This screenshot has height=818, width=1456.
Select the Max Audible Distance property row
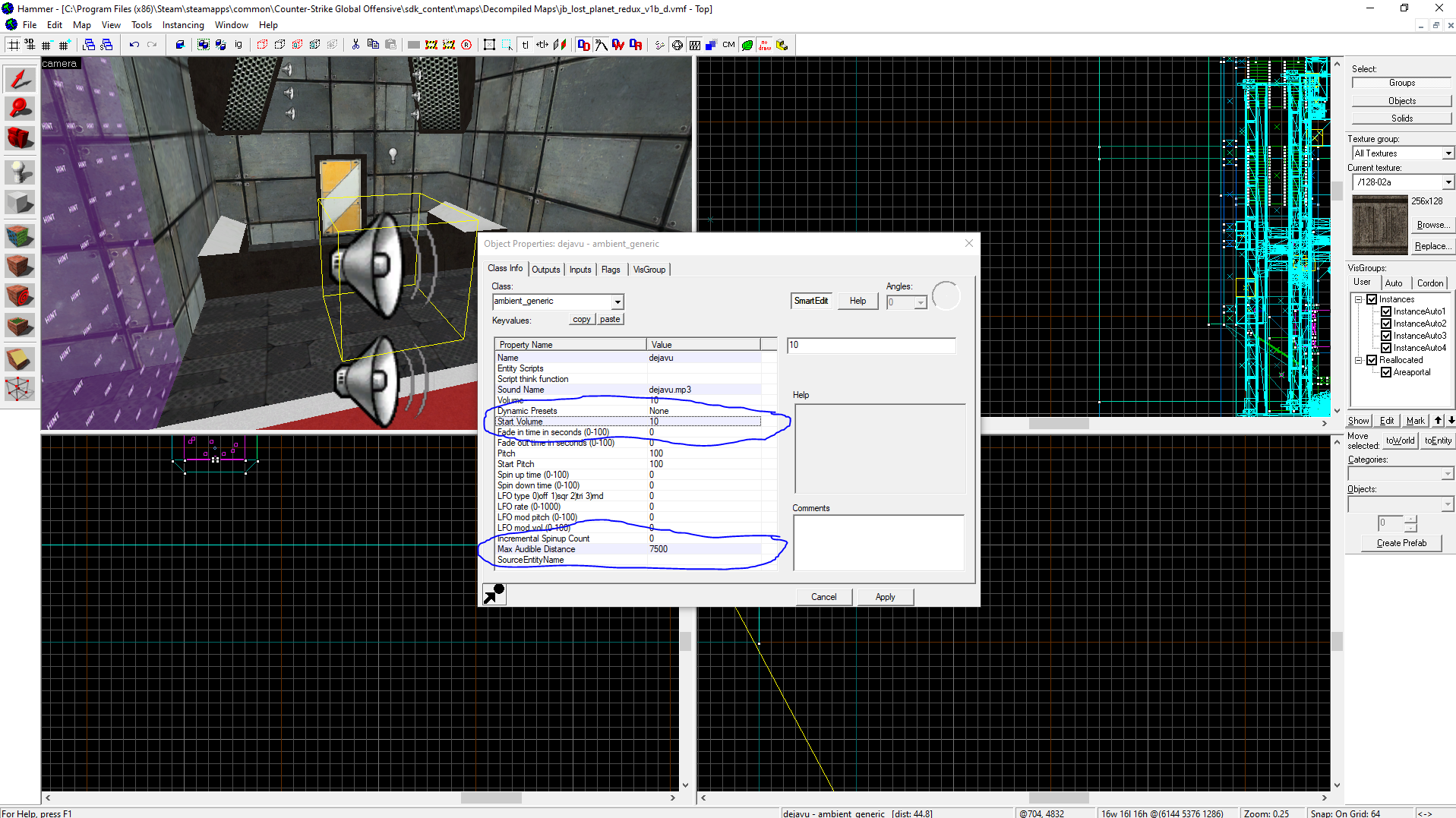pos(628,549)
